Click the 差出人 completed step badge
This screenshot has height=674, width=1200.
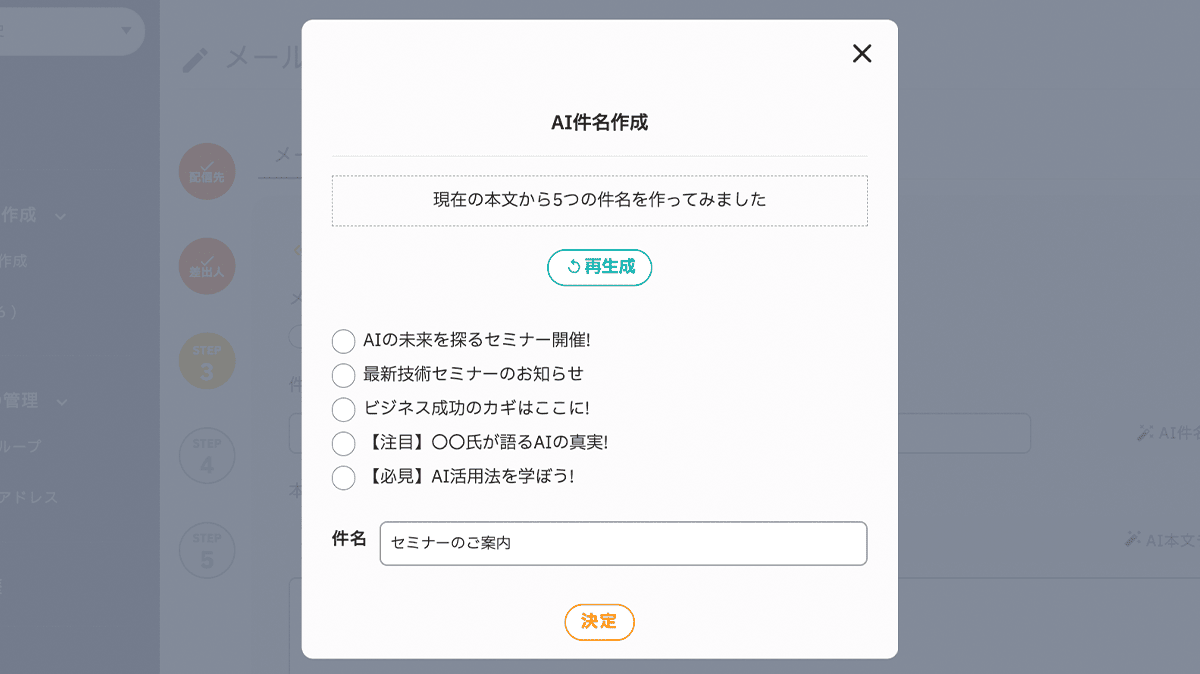(207, 266)
